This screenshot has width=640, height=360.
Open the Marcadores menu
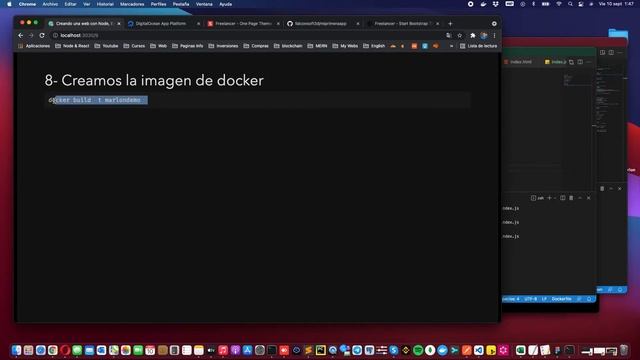coord(132,4)
